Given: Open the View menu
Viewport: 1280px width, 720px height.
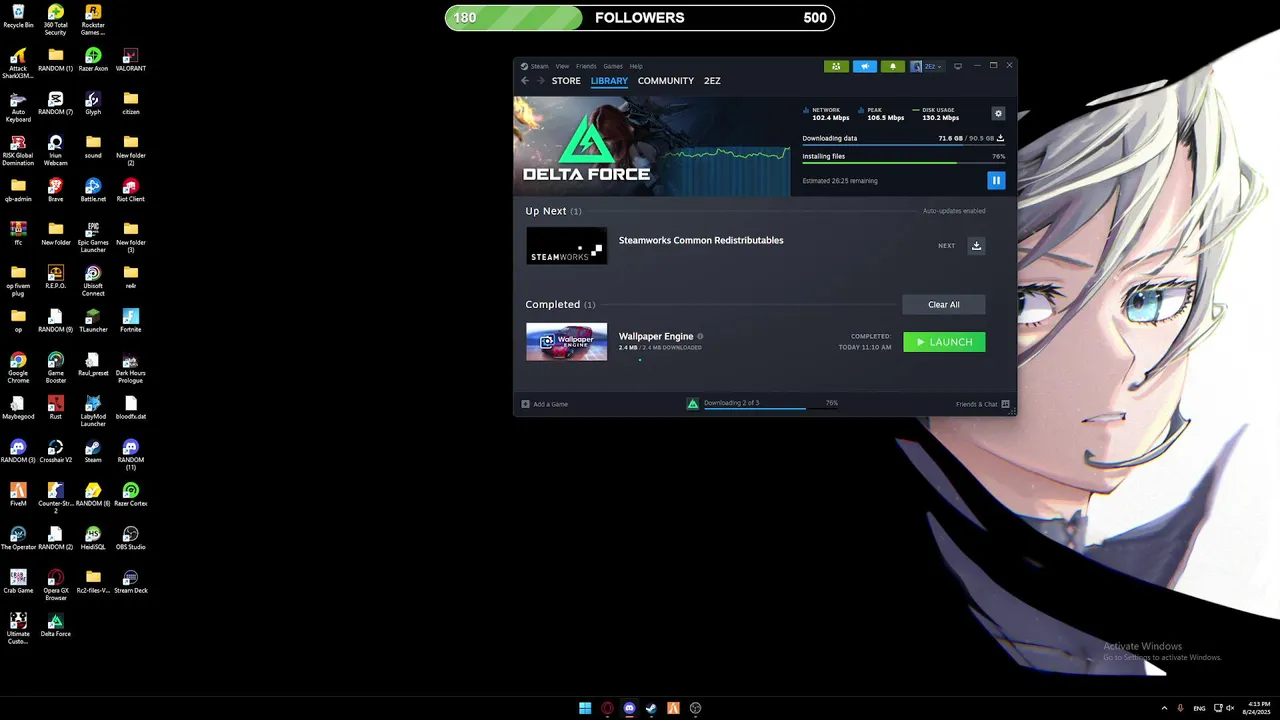Looking at the screenshot, I should point(562,66).
